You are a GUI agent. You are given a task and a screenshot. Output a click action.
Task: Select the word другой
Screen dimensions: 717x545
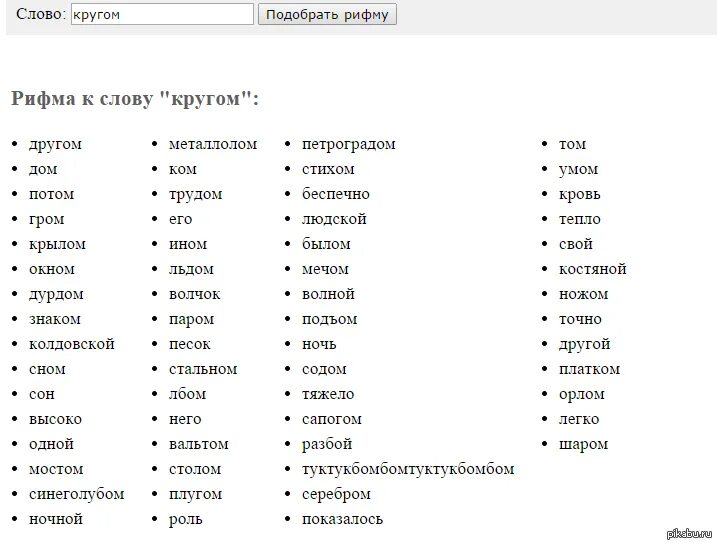[x=584, y=344]
